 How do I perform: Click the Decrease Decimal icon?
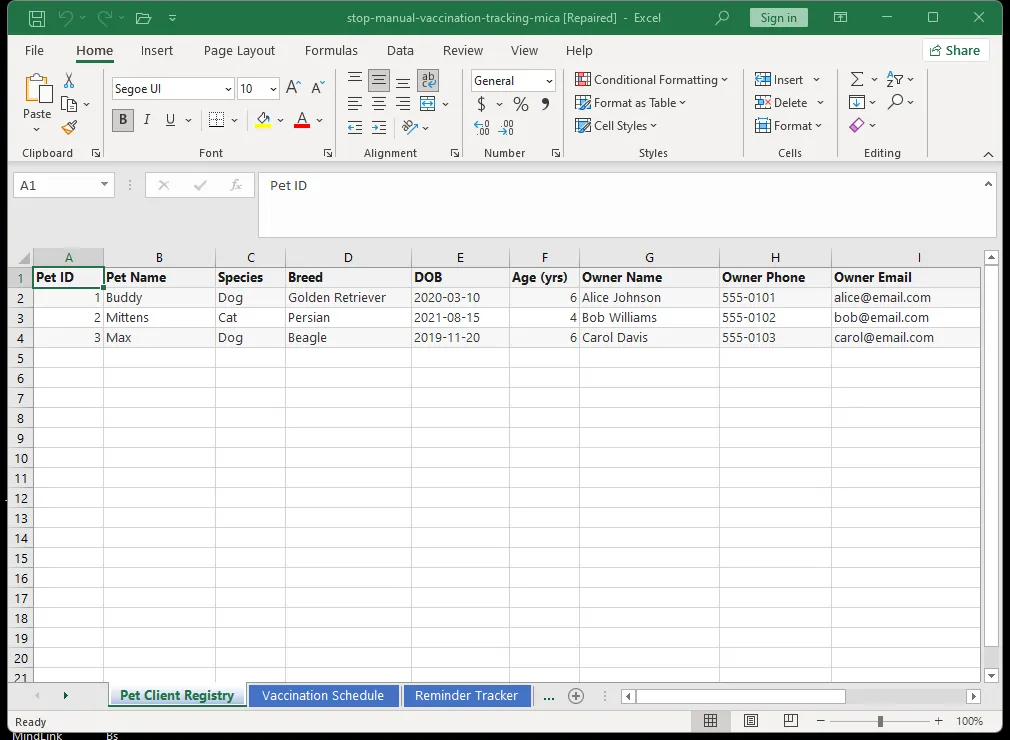pos(506,128)
